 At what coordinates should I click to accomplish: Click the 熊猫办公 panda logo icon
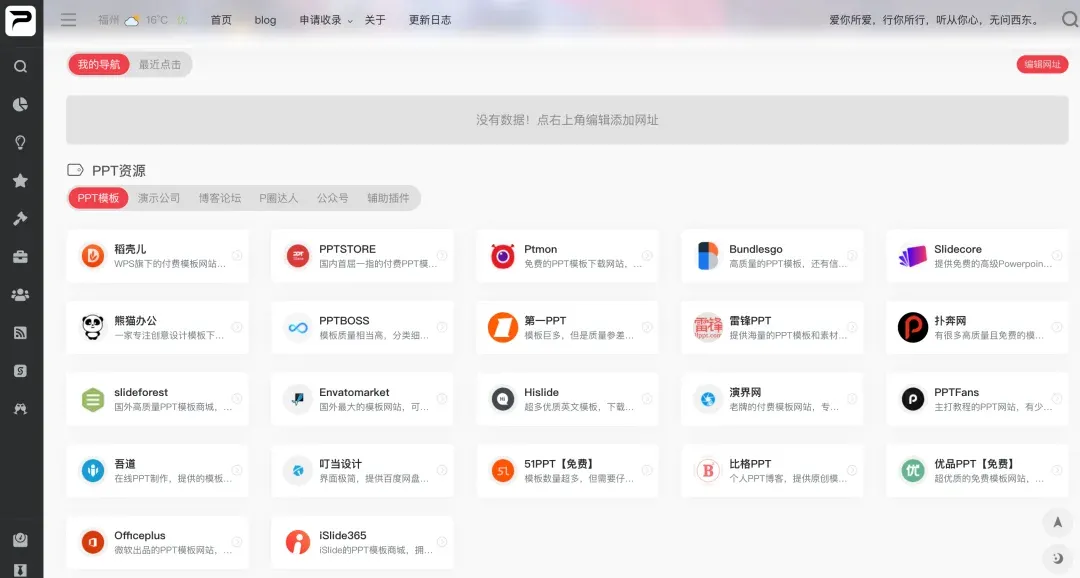pos(93,327)
